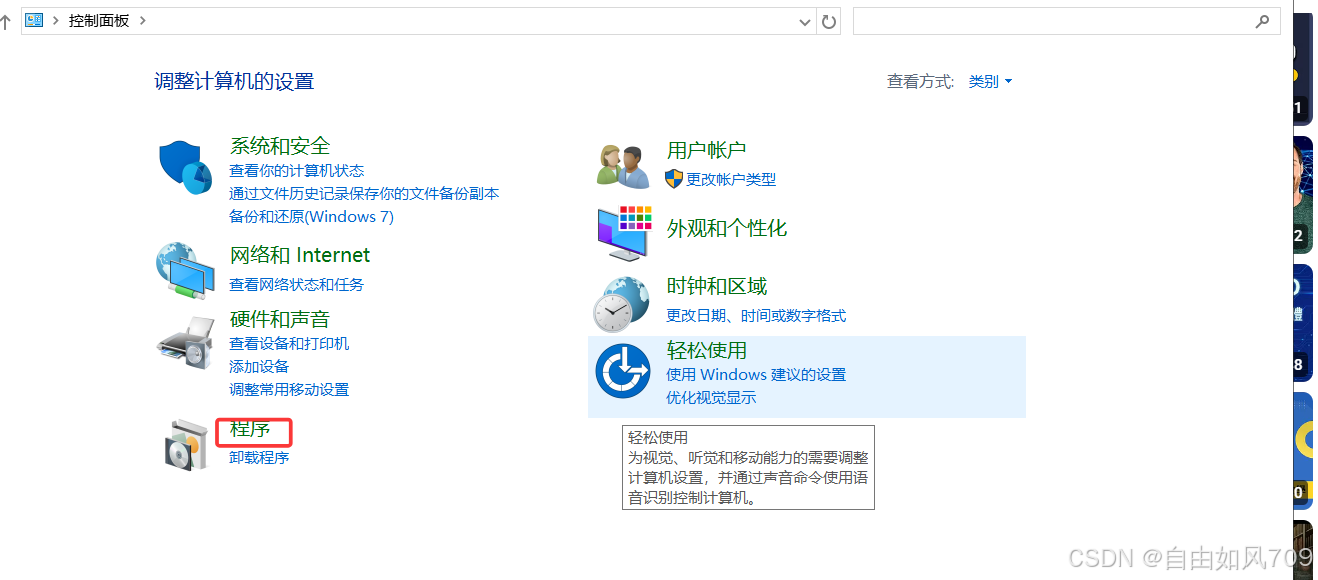Click 优化视觉显示 link
Screen dimensions: 1318x580
(711, 398)
